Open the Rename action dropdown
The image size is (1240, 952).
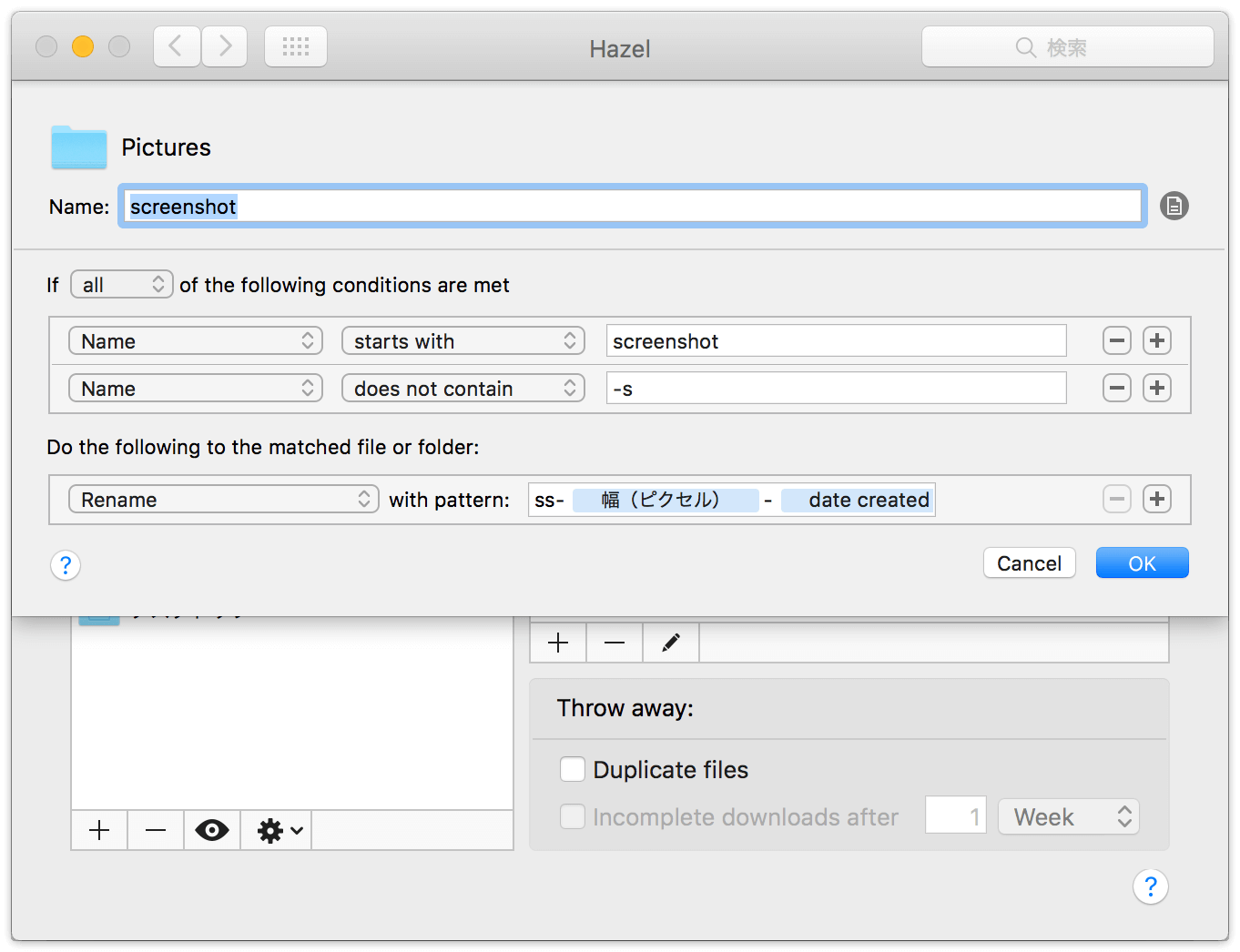(x=224, y=500)
